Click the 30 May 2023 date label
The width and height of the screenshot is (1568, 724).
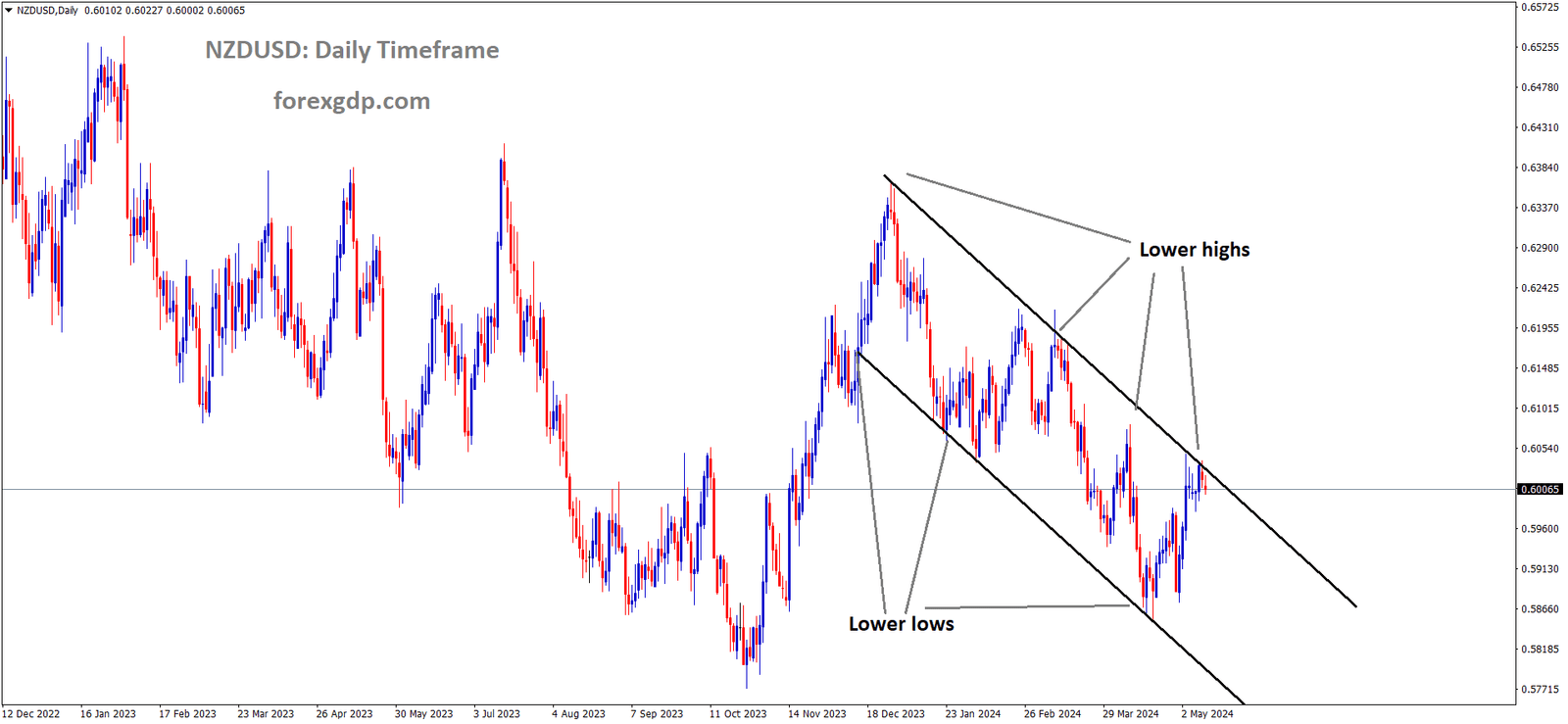pos(423,714)
